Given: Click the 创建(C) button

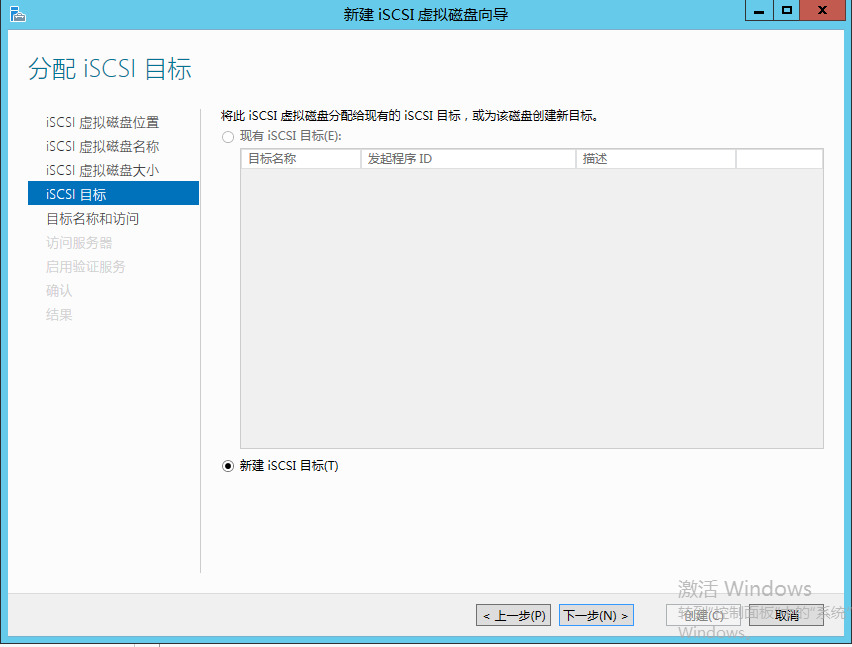Looking at the screenshot, I should pos(703,615).
